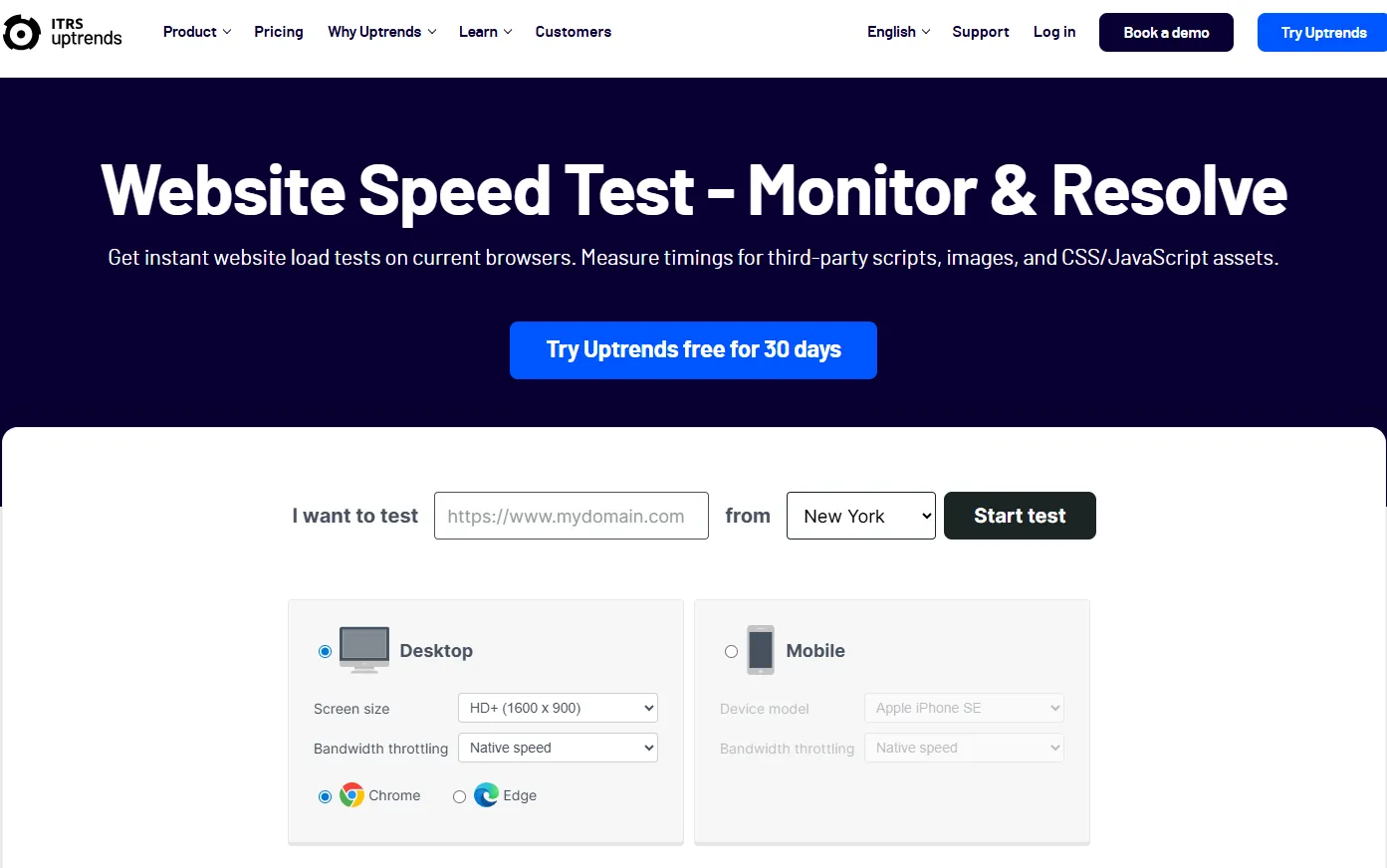Image resolution: width=1387 pixels, height=868 pixels.
Task: Open the New York location dropdown
Action: tap(860, 516)
